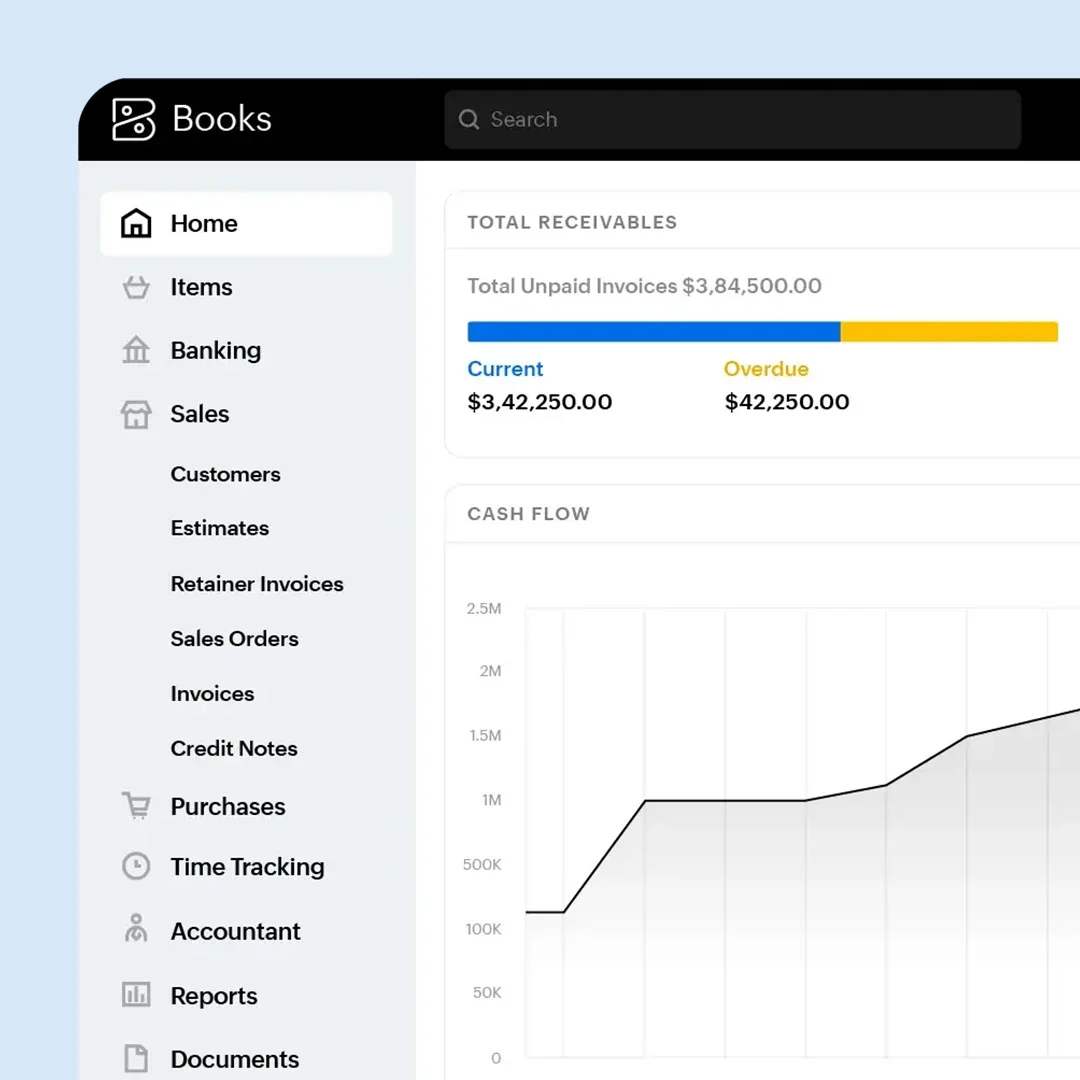Open the Credit Notes entry

click(233, 748)
